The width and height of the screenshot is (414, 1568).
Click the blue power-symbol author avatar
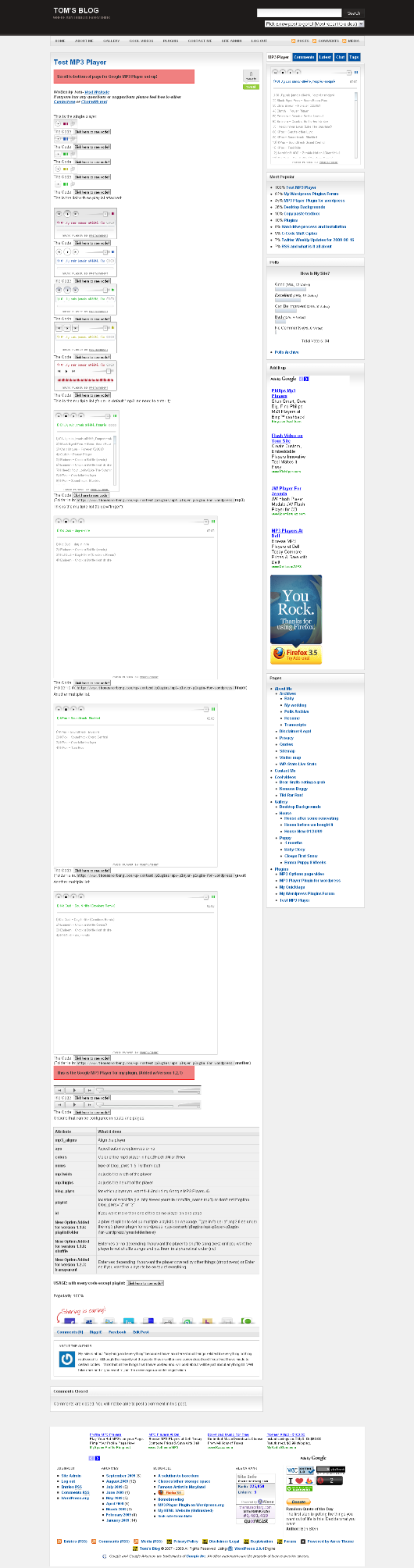point(67,1360)
